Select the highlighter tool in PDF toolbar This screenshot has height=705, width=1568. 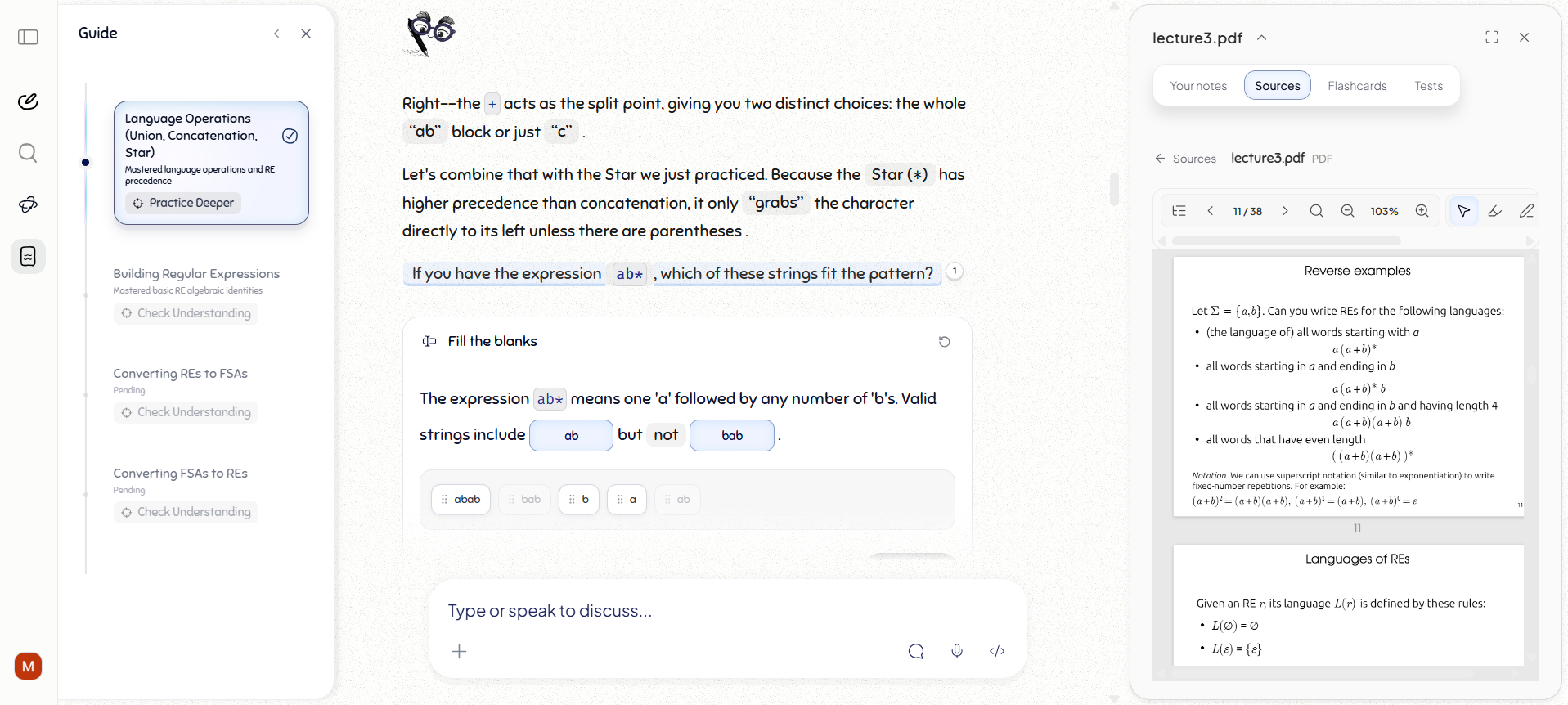pos(1495,211)
